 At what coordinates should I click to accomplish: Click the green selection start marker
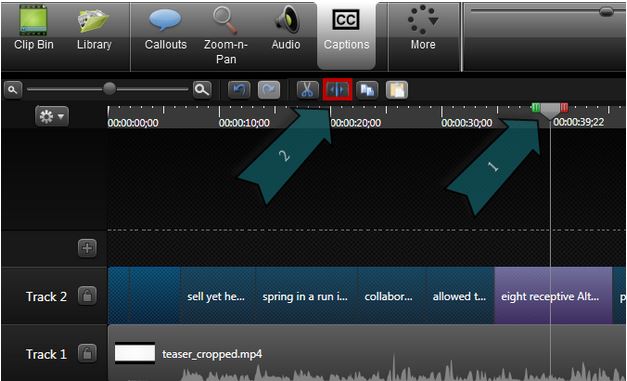pyautogui.click(x=535, y=107)
